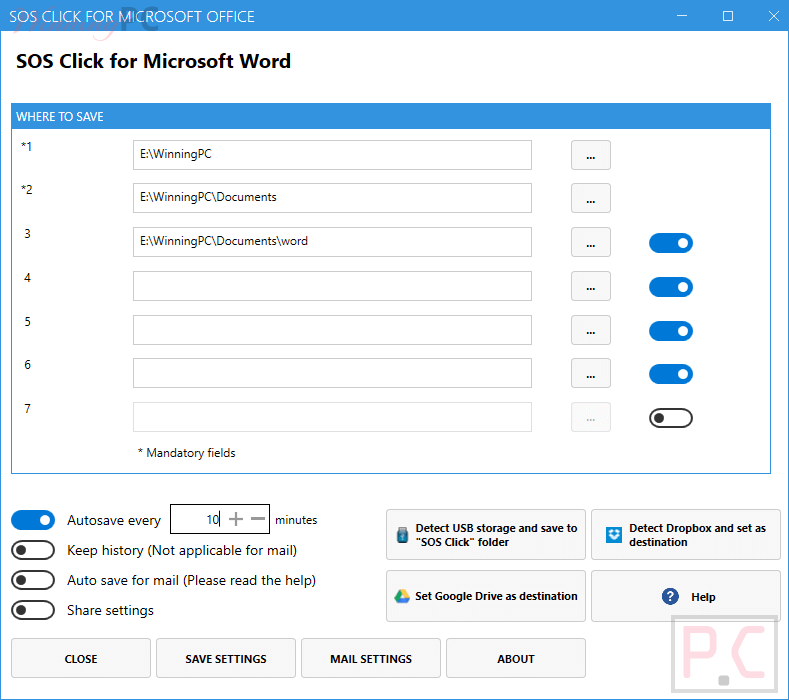
Task: Browse folder for save location 2
Action: (591, 198)
